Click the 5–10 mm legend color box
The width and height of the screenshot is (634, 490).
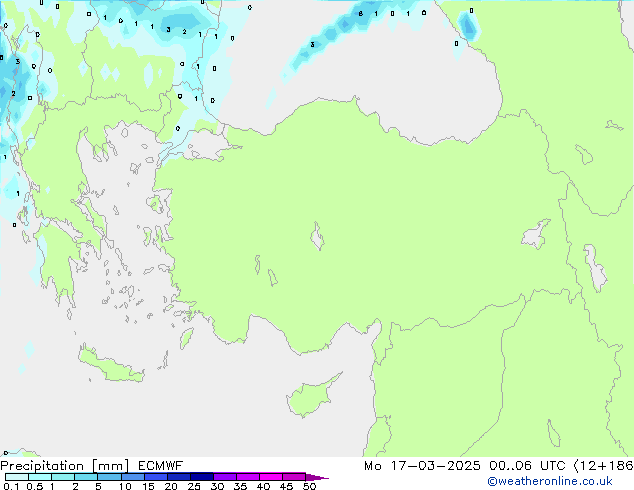point(109,477)
